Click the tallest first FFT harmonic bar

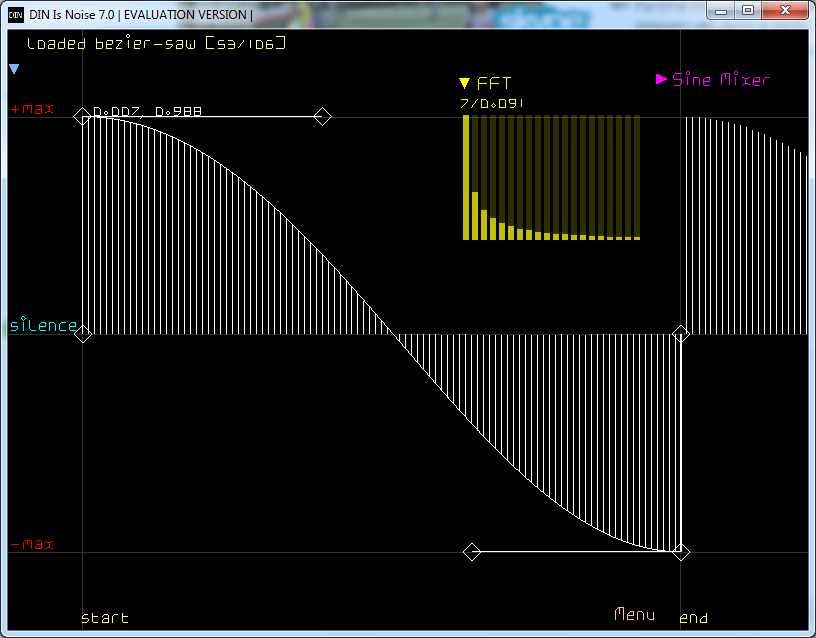[466, 177]
